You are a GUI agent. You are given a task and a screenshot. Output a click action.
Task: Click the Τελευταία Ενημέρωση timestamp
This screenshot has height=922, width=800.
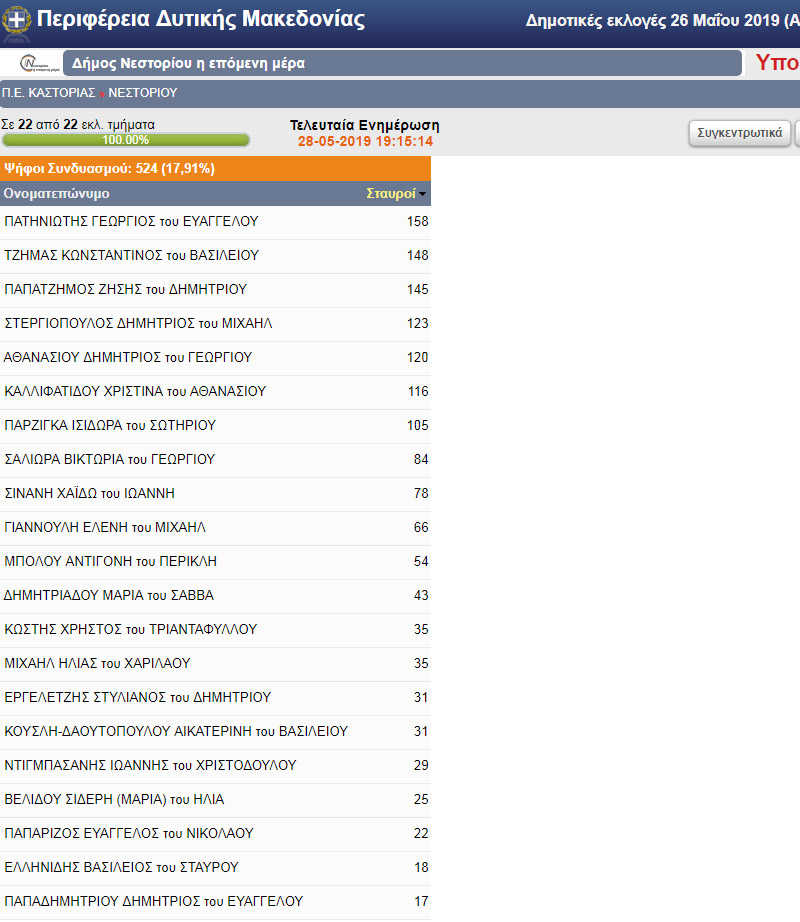coord(364,141)
